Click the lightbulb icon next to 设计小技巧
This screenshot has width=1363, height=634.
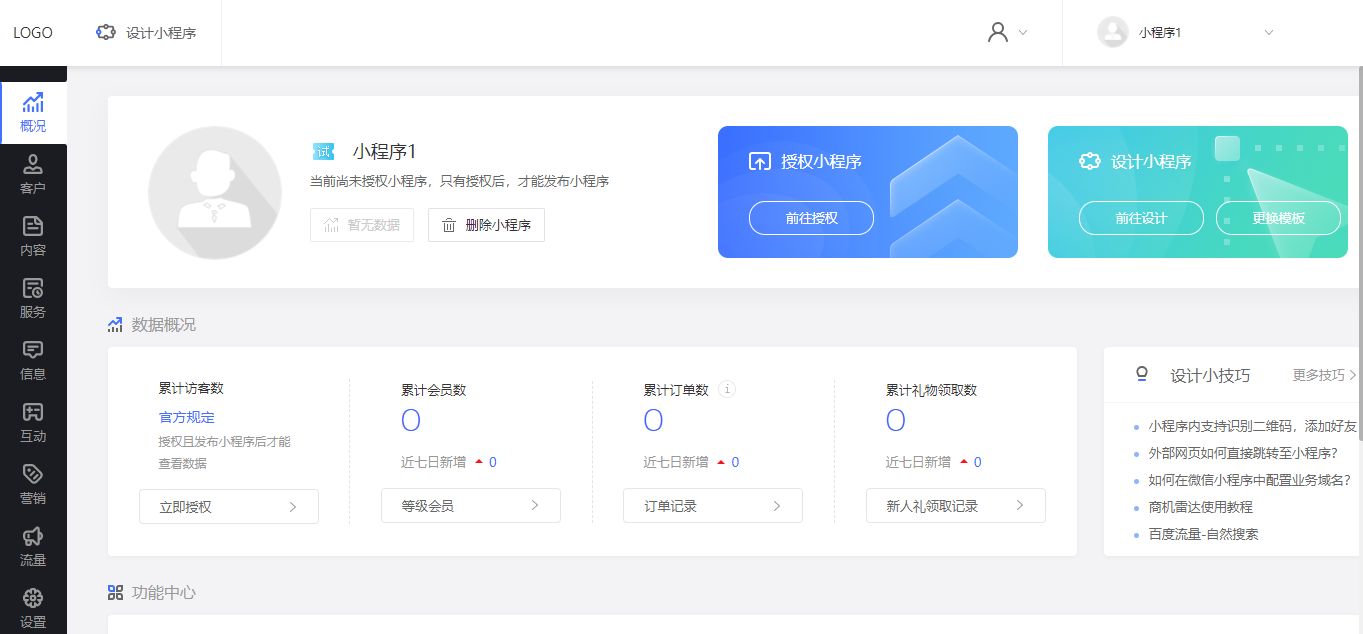coord(1142,374)
